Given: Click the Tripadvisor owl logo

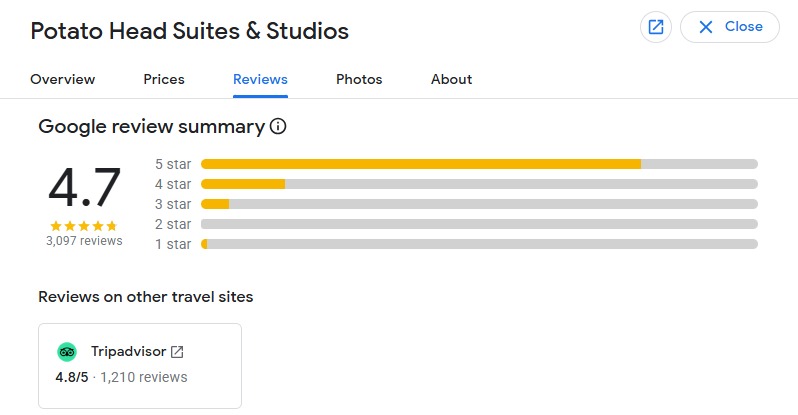Looking at the screenshot, I should (67, 352).
